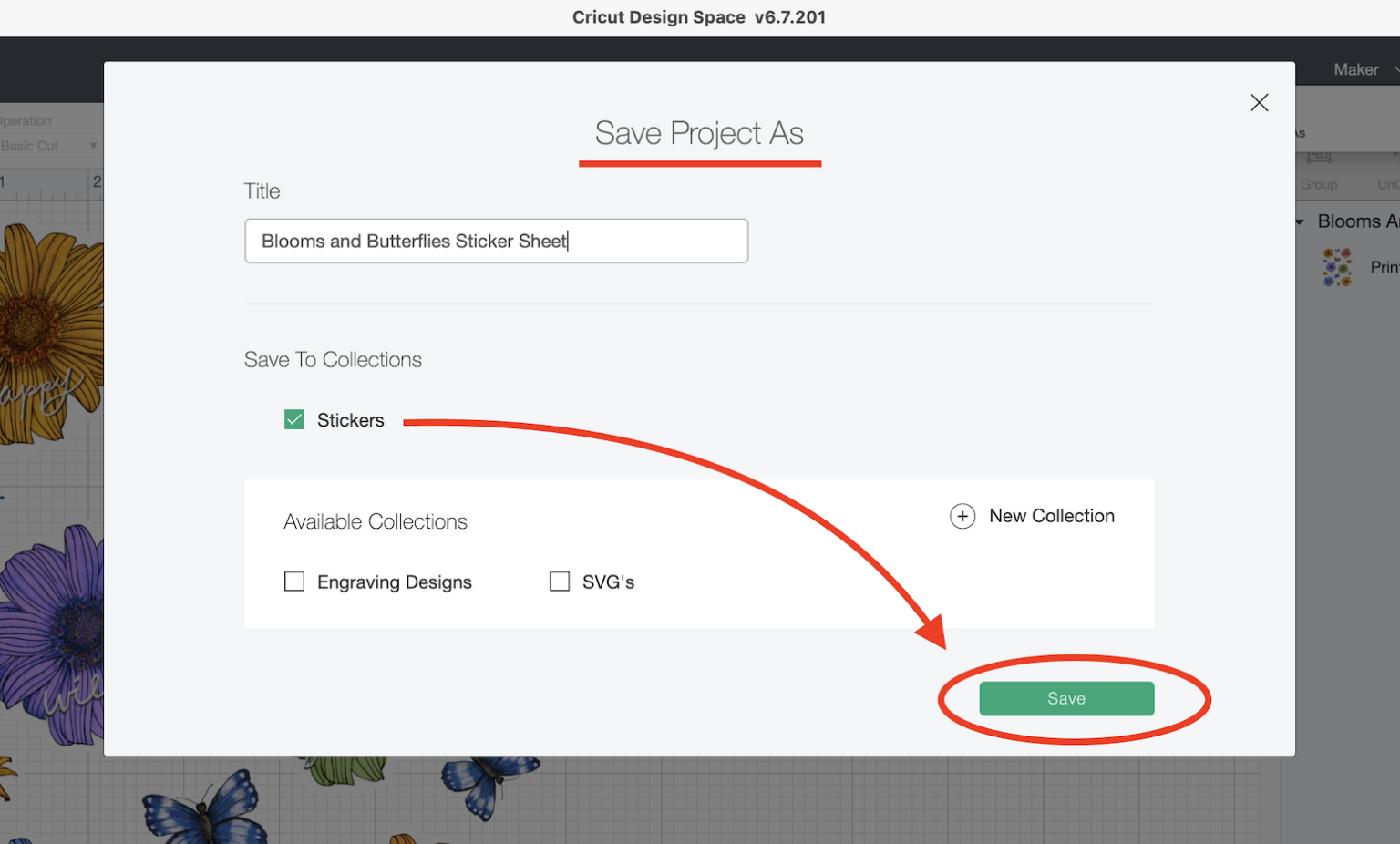Close the Save Project As dialog

(1259, 103)
